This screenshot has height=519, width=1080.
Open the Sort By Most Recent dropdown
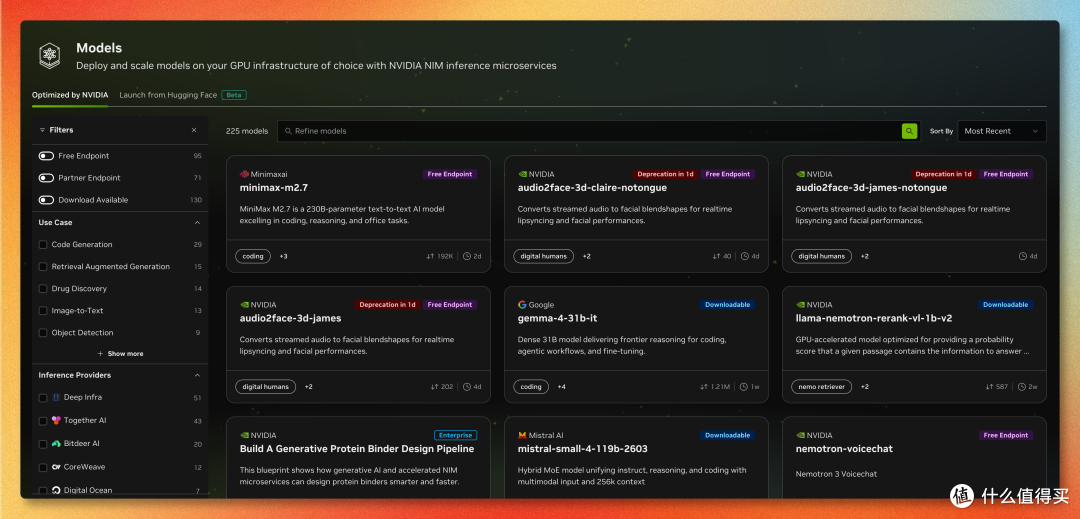click(1001, 131)
